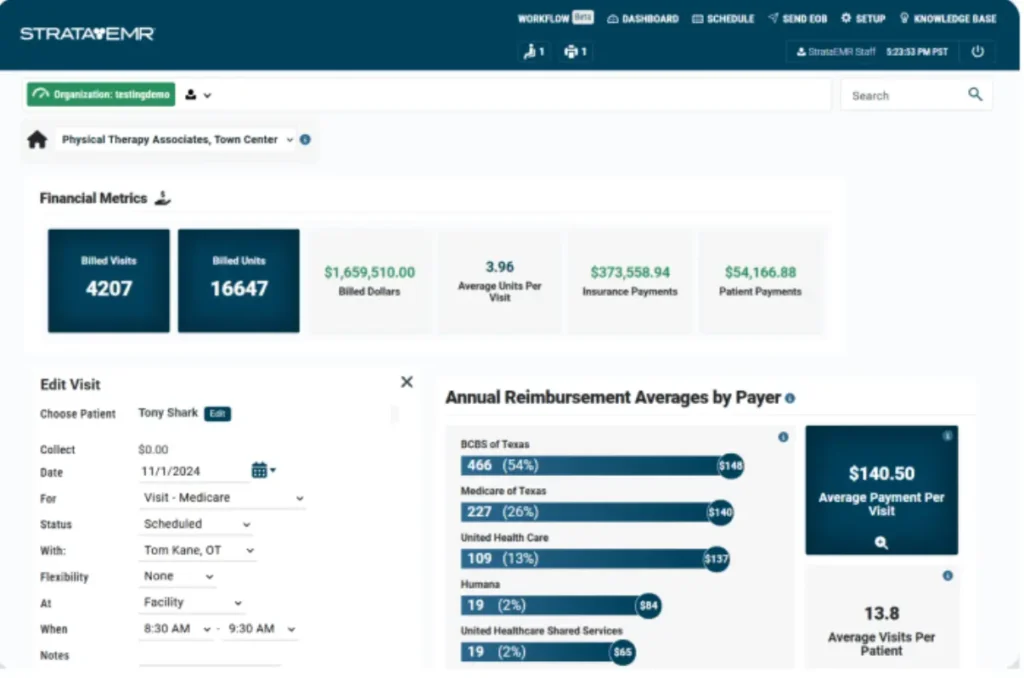Click the printer icon with badge 1
Image resolution: width=1024 pixels, height=678 pixels.
(569, 51)
